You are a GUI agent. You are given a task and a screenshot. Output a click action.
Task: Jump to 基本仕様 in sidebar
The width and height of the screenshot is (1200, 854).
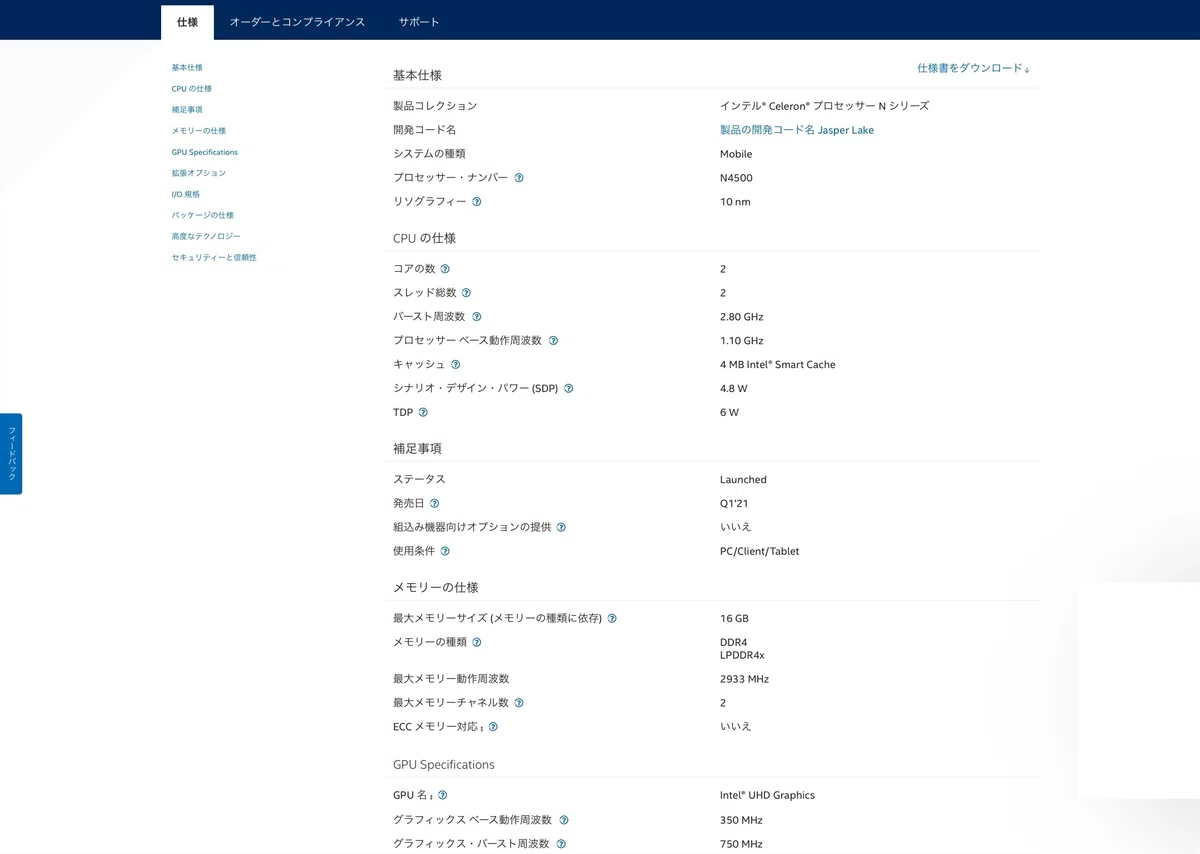click(x=187, y=68)
